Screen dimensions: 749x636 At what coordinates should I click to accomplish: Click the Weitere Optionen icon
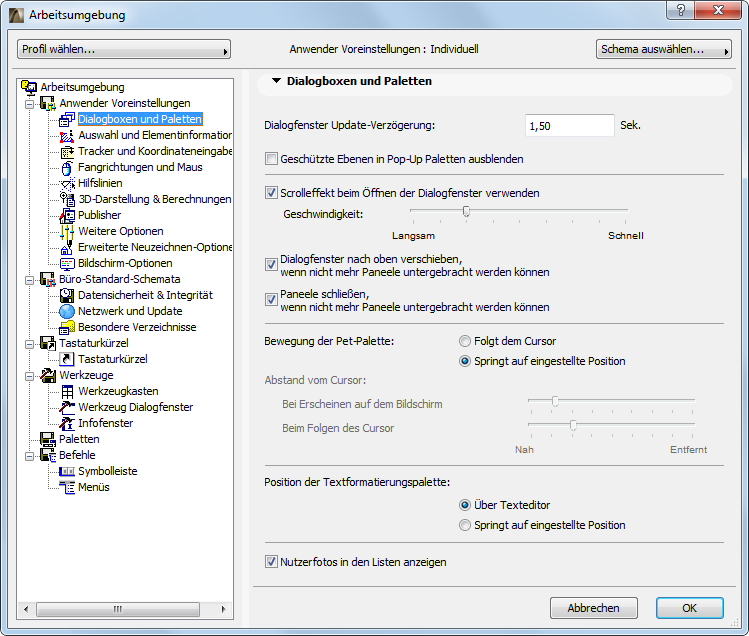coord(67,231)
